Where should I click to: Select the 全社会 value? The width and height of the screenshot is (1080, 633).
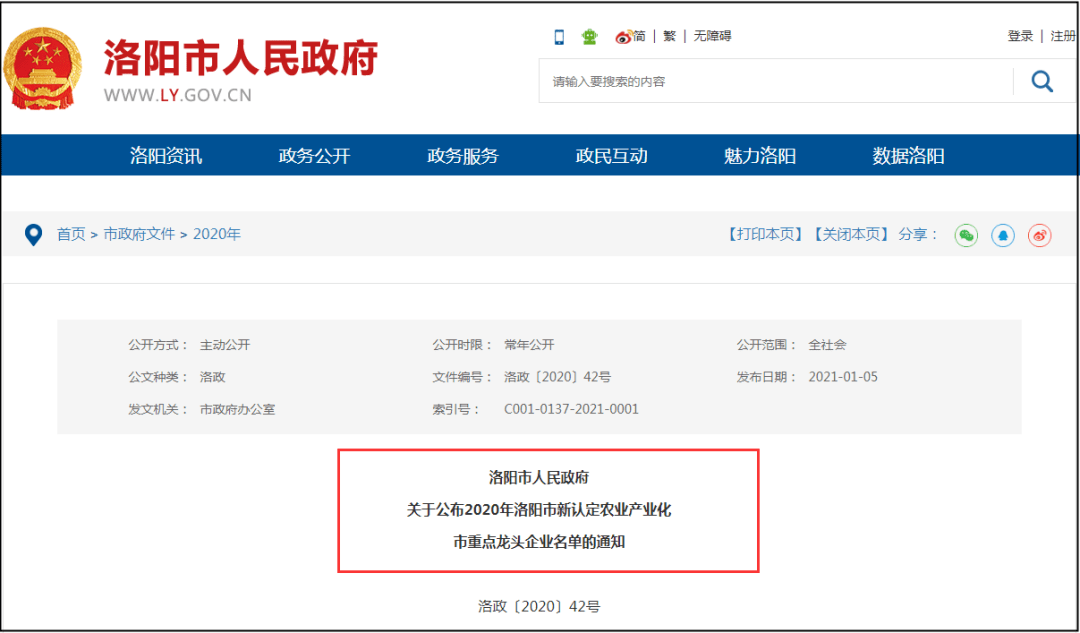(x=827, y=344)
